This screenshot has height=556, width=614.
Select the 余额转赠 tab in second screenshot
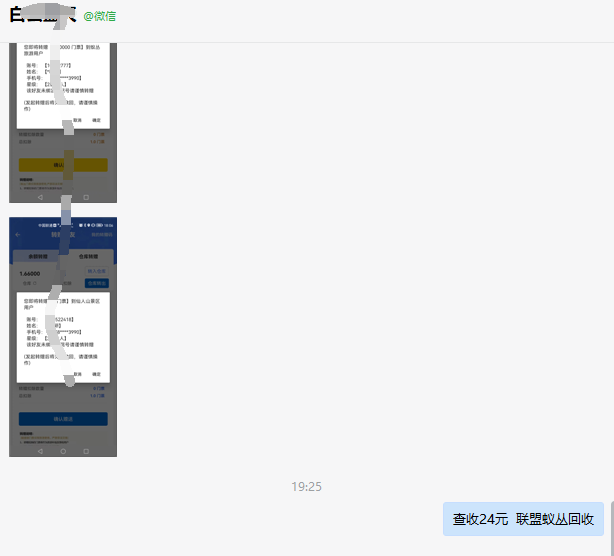click(36, 256)
